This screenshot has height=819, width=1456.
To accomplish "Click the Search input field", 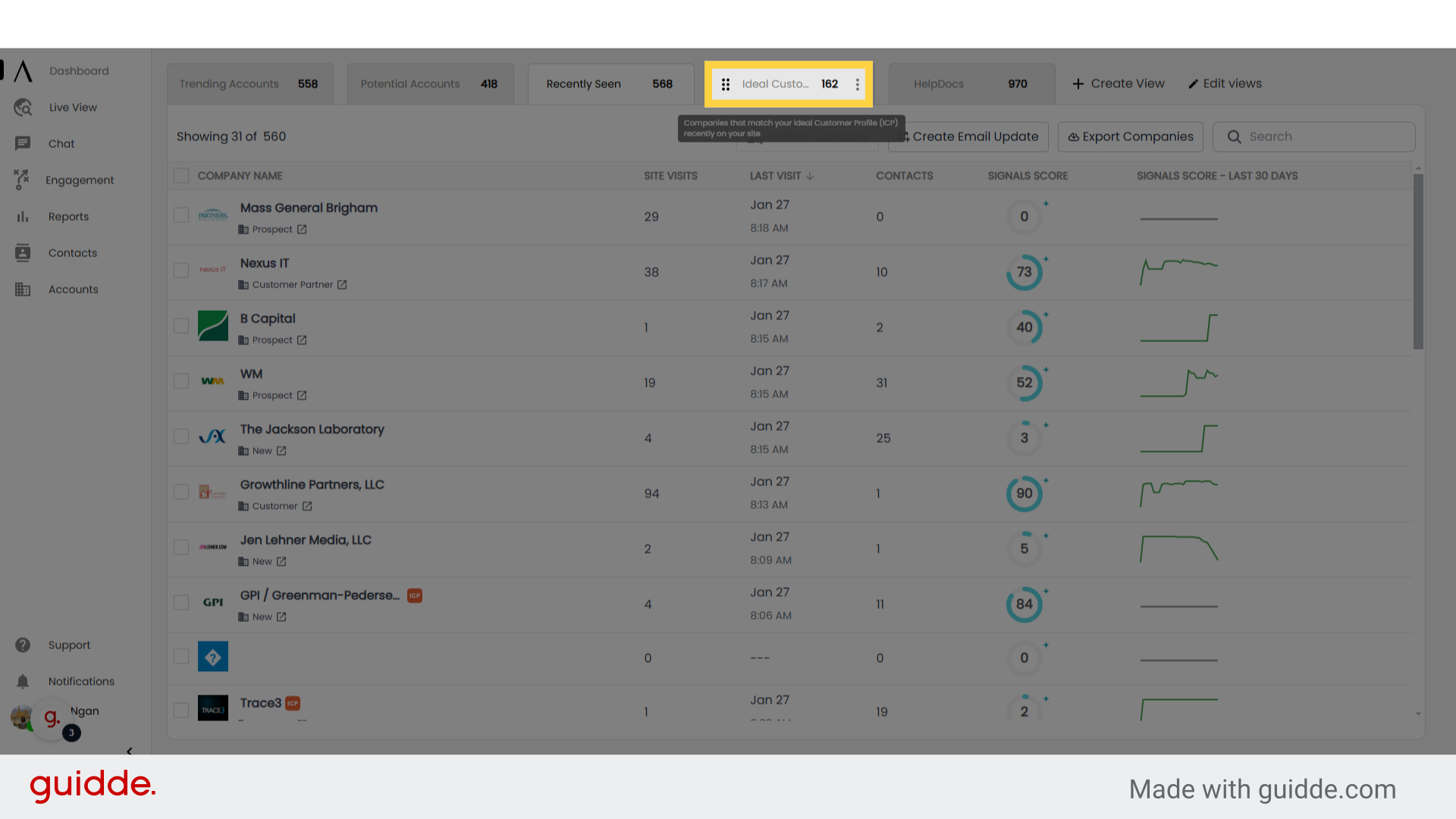I will point(1313,136).
